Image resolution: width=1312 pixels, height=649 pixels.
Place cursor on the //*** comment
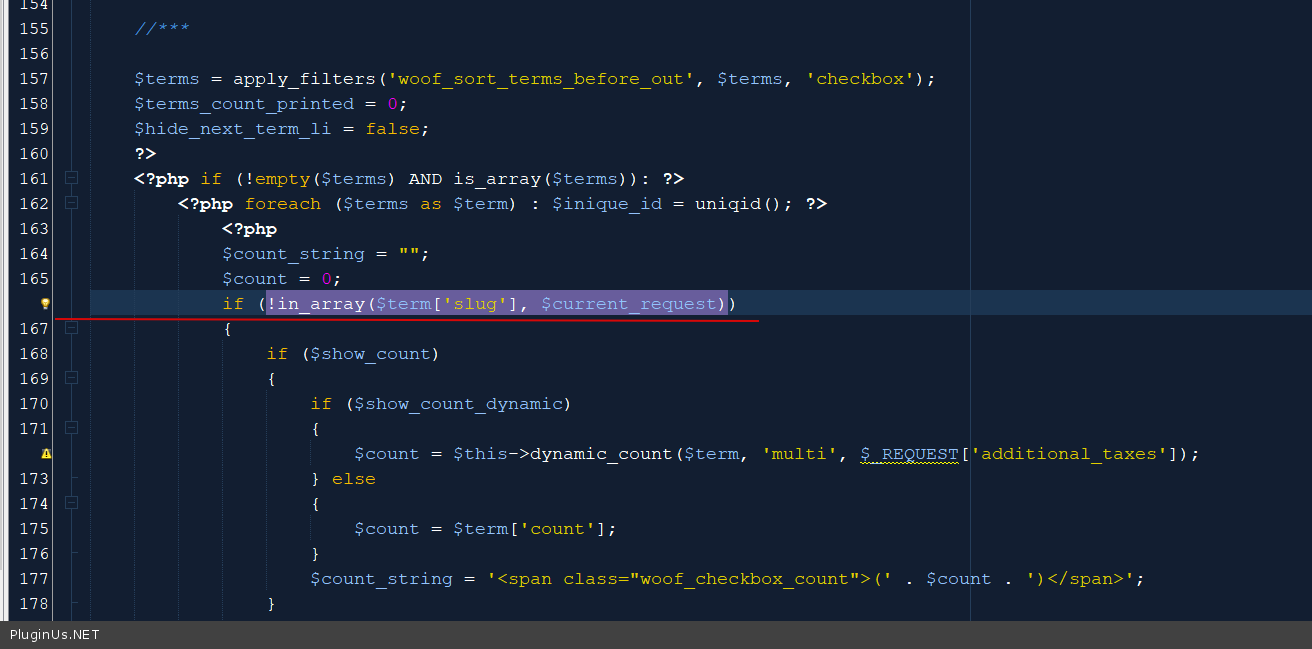[162, 29]
